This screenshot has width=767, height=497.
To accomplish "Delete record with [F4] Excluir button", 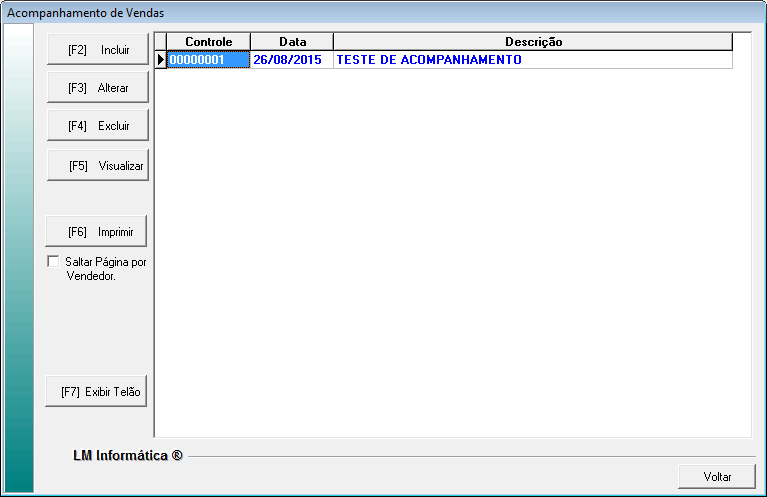I will [x=98, y=126].
